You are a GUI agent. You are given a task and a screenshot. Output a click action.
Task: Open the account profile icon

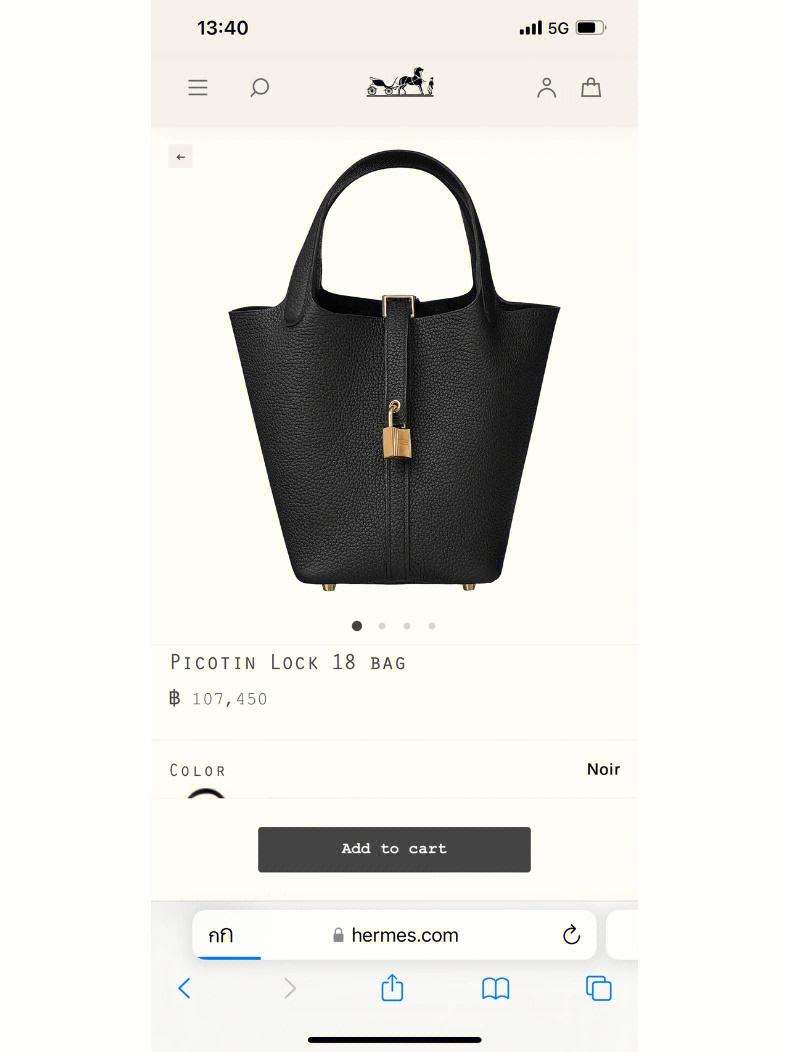(546, 87)
